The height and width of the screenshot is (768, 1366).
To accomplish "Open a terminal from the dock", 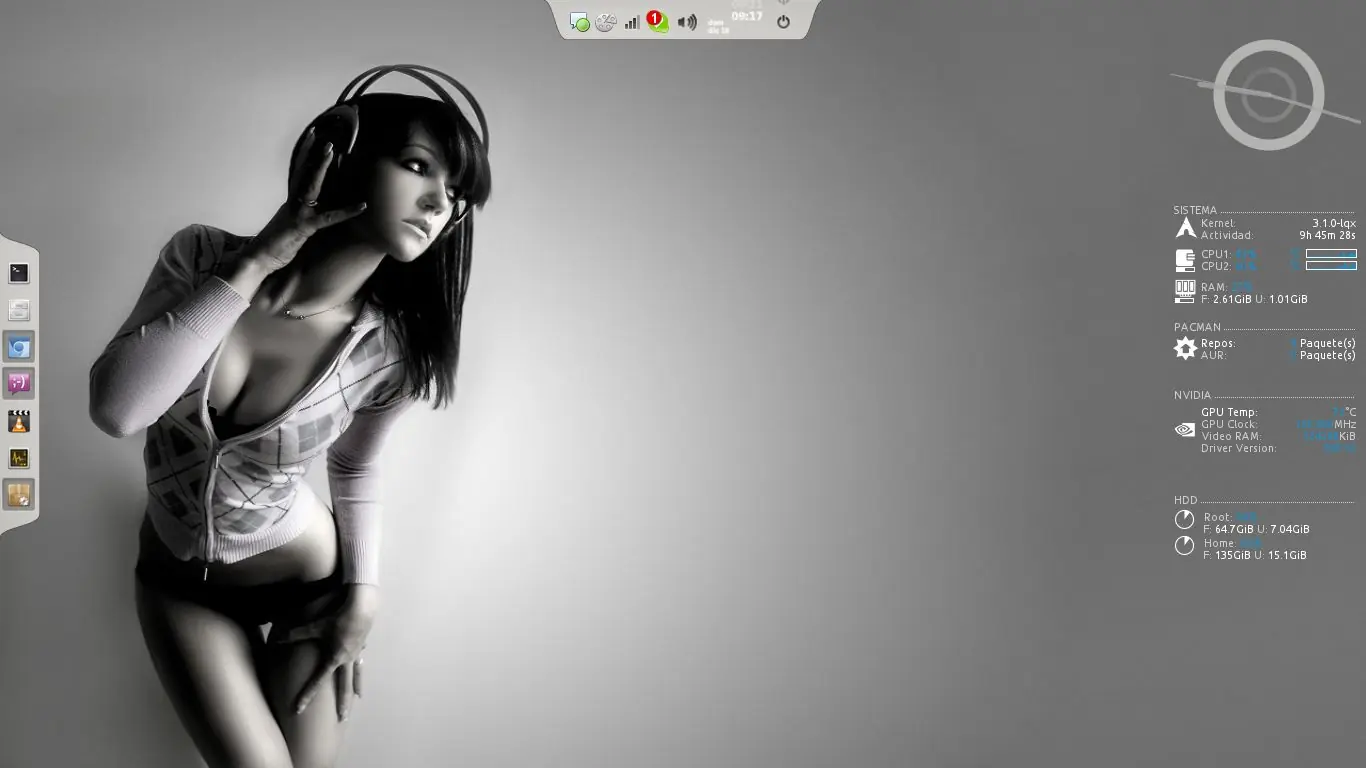I will click(x=18, y=272).
